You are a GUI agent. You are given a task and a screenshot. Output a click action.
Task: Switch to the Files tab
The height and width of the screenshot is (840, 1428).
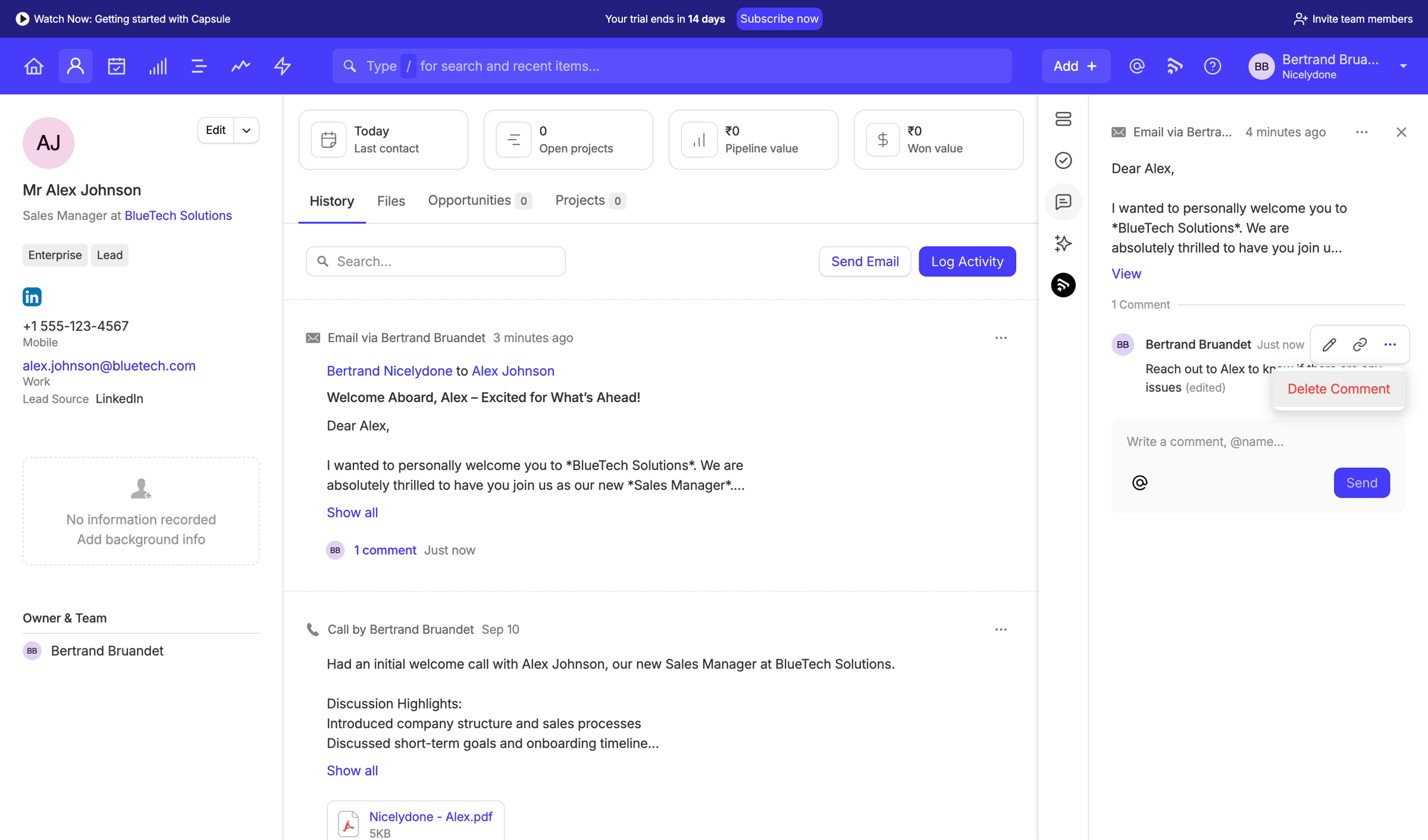(391, 201)
